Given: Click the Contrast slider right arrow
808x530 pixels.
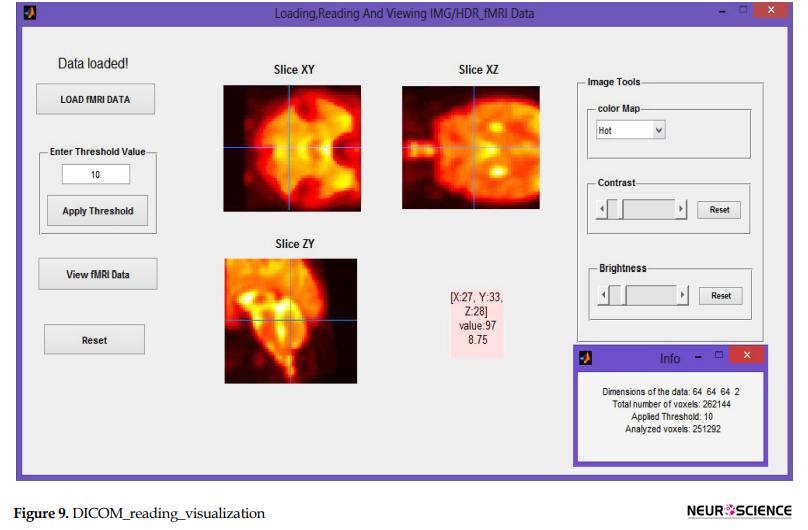Looking at the screenshot, I should click(x=681, y=209).
